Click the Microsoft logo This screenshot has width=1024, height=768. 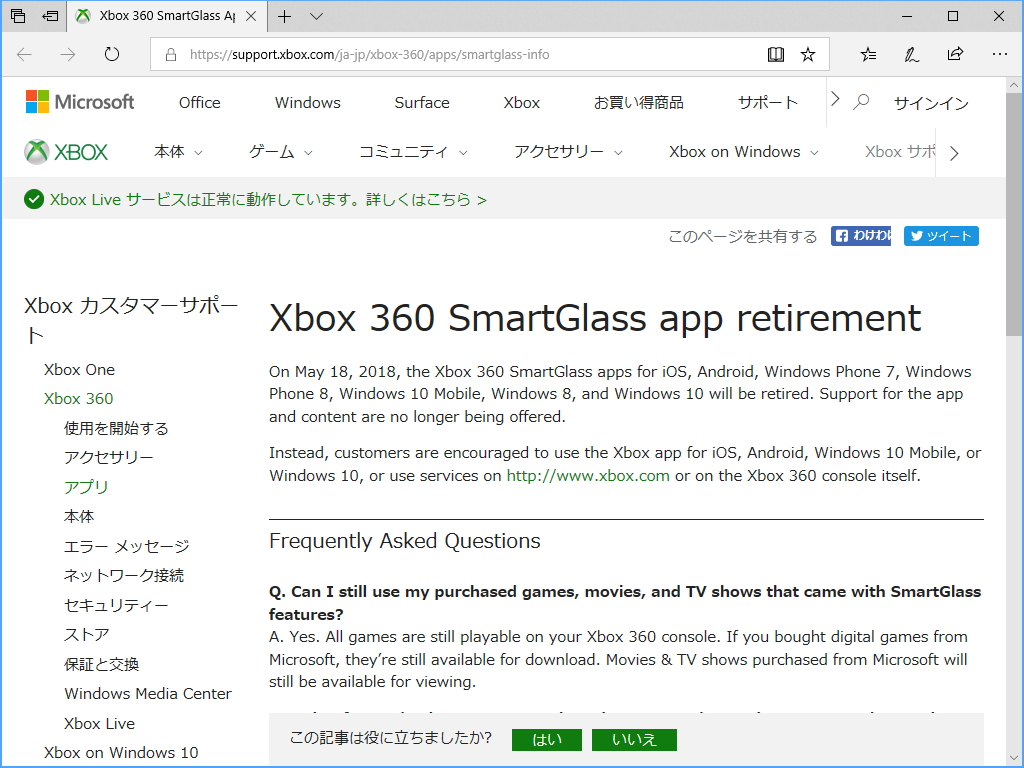pos(80,102)
